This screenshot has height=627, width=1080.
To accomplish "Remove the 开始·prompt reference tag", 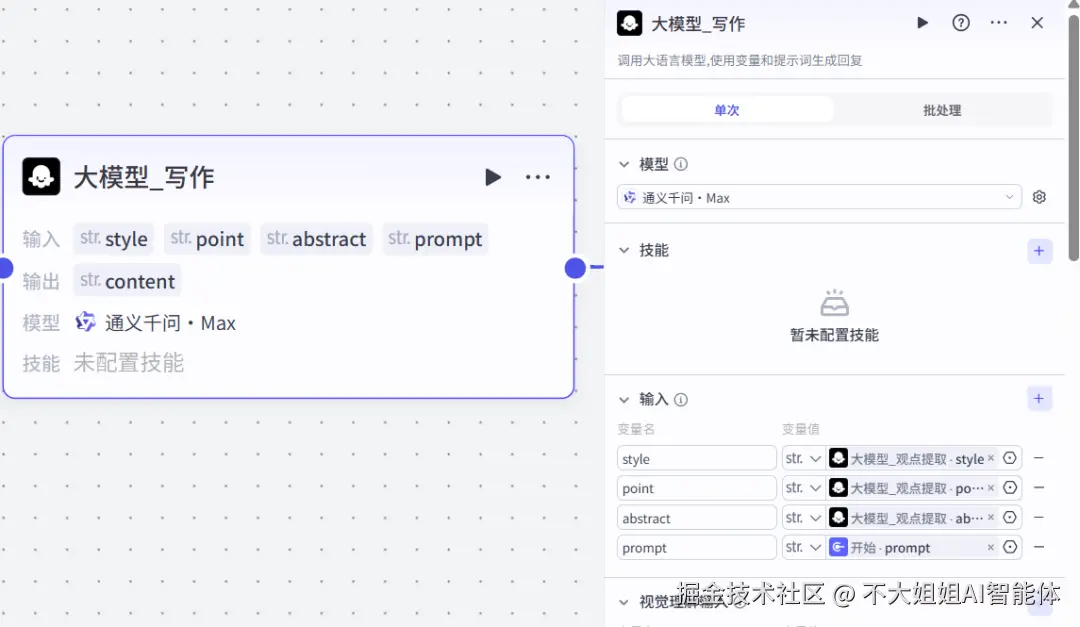I will point(990,547).
